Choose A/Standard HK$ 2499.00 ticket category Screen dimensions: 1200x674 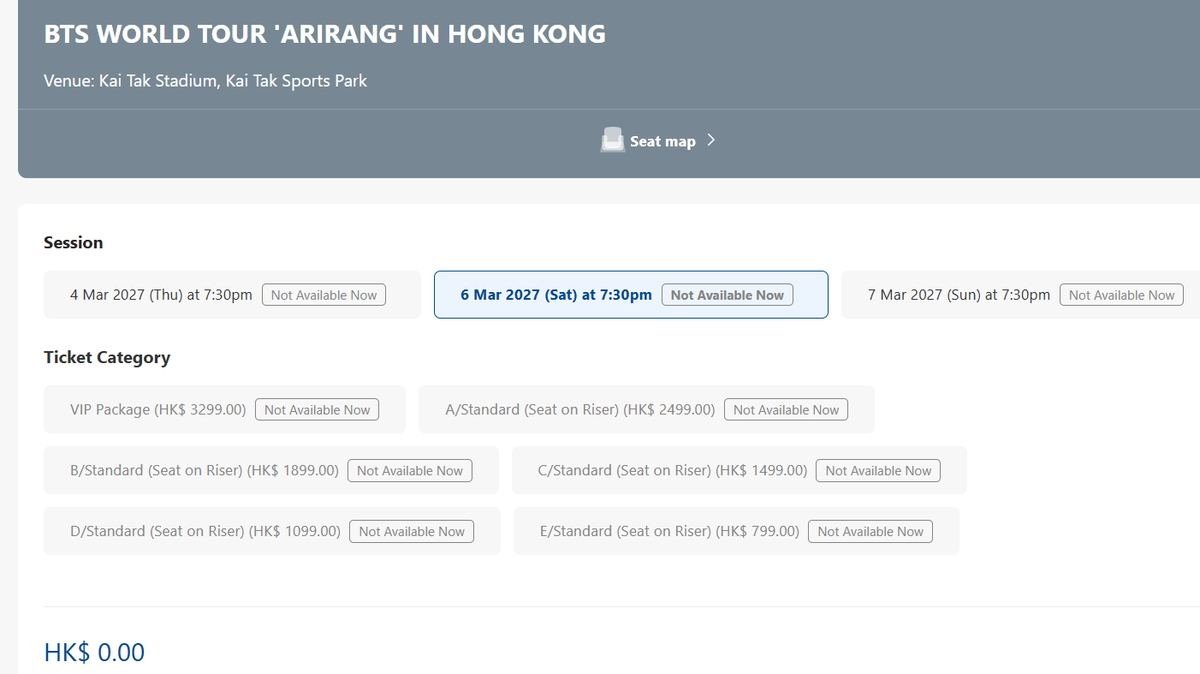[x=646, y=410]
